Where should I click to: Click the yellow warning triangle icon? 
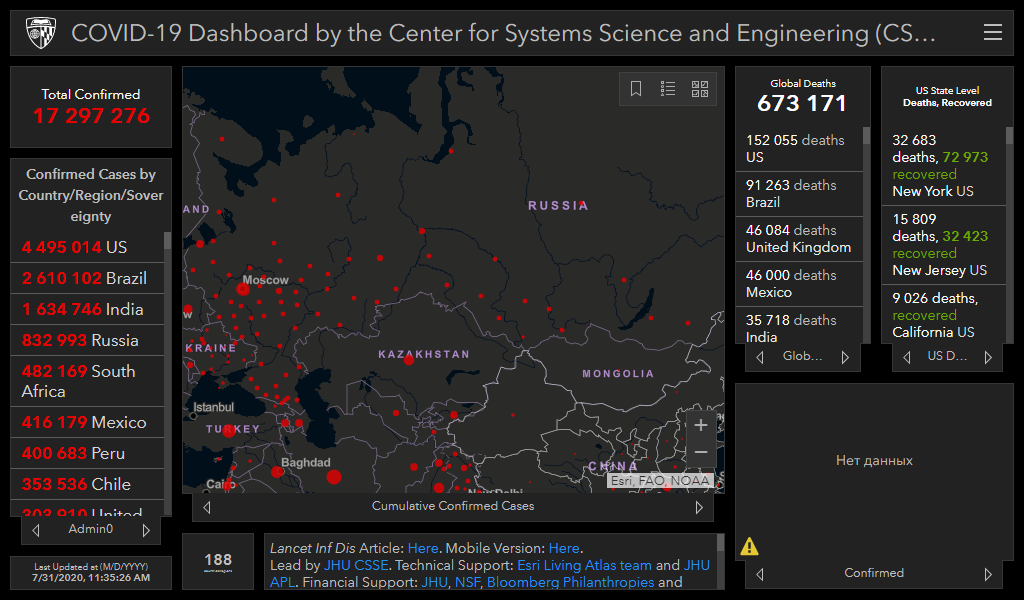[x=749, y=546]
